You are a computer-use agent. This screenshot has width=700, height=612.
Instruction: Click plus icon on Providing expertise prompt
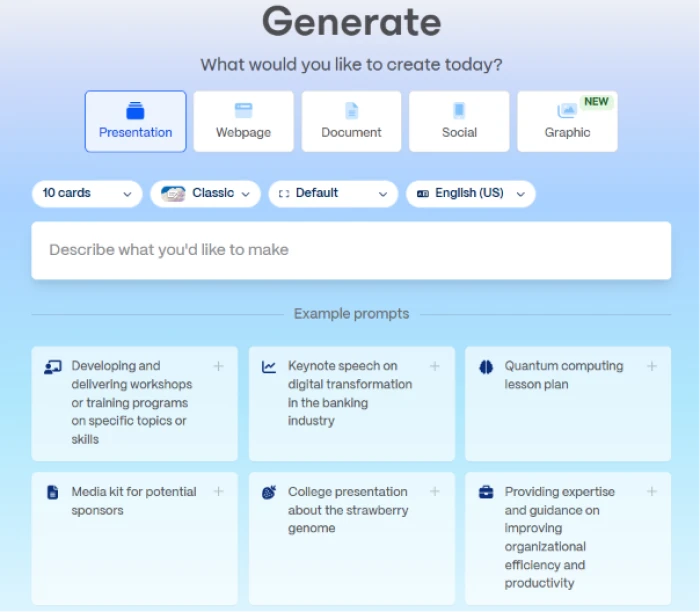(x=652, y=492)
